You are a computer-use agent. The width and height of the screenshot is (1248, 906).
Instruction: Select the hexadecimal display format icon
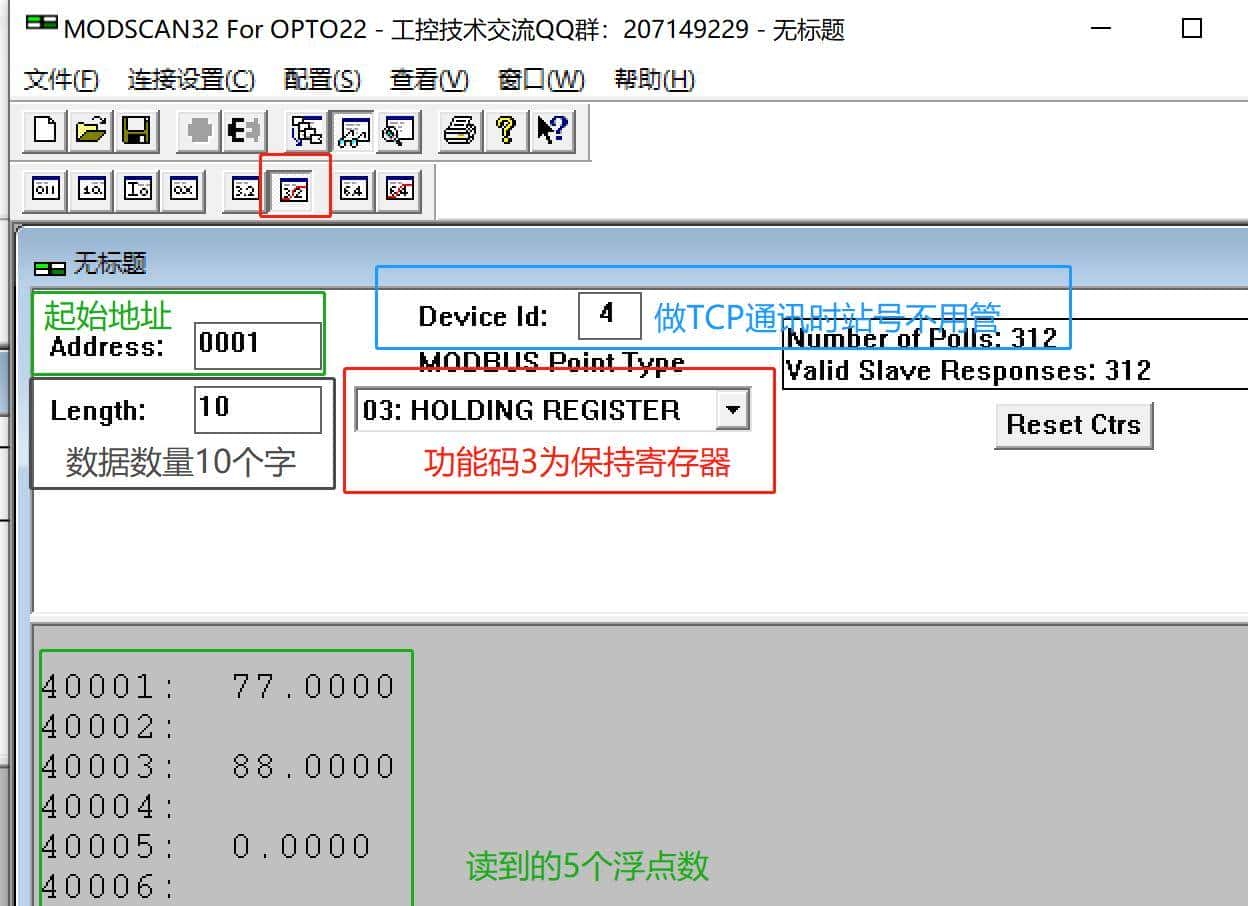tap(184, 189)
